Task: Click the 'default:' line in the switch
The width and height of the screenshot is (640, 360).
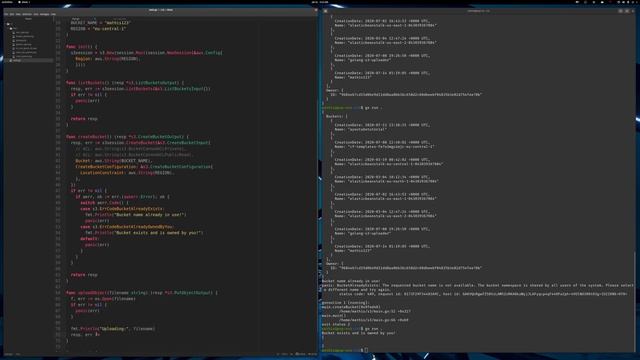Action: click(89, 239)
